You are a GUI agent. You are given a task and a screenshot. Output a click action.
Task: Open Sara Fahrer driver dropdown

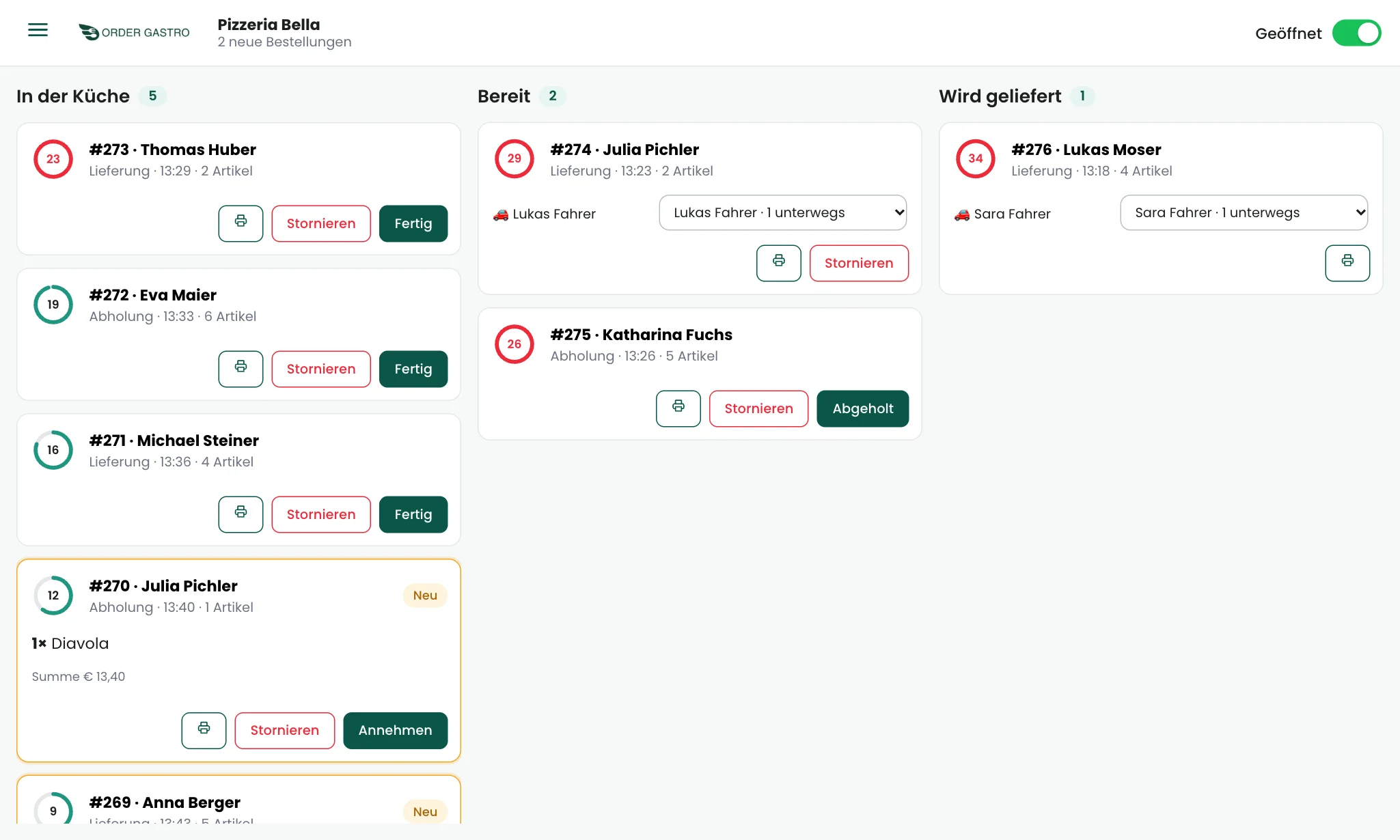click(x=1244, y=212)
